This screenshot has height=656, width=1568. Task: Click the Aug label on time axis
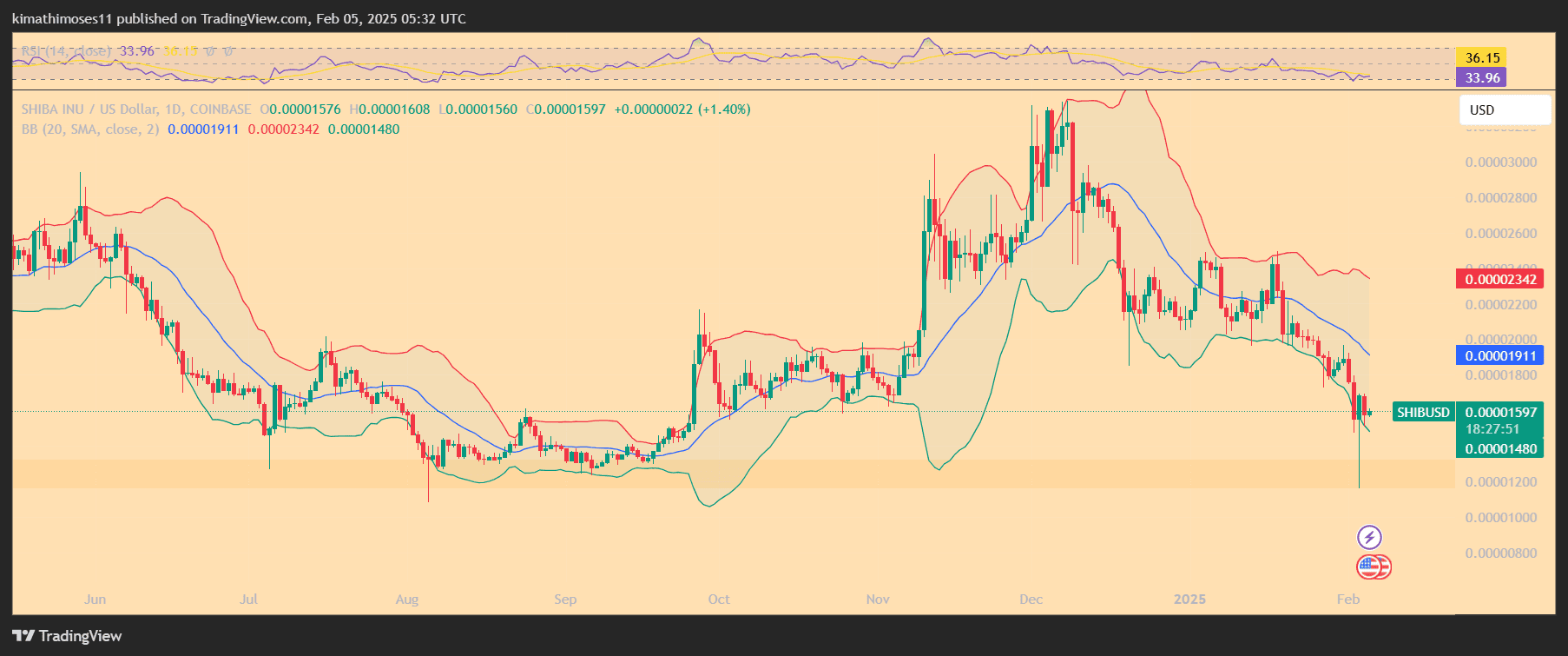click(406, 599)
